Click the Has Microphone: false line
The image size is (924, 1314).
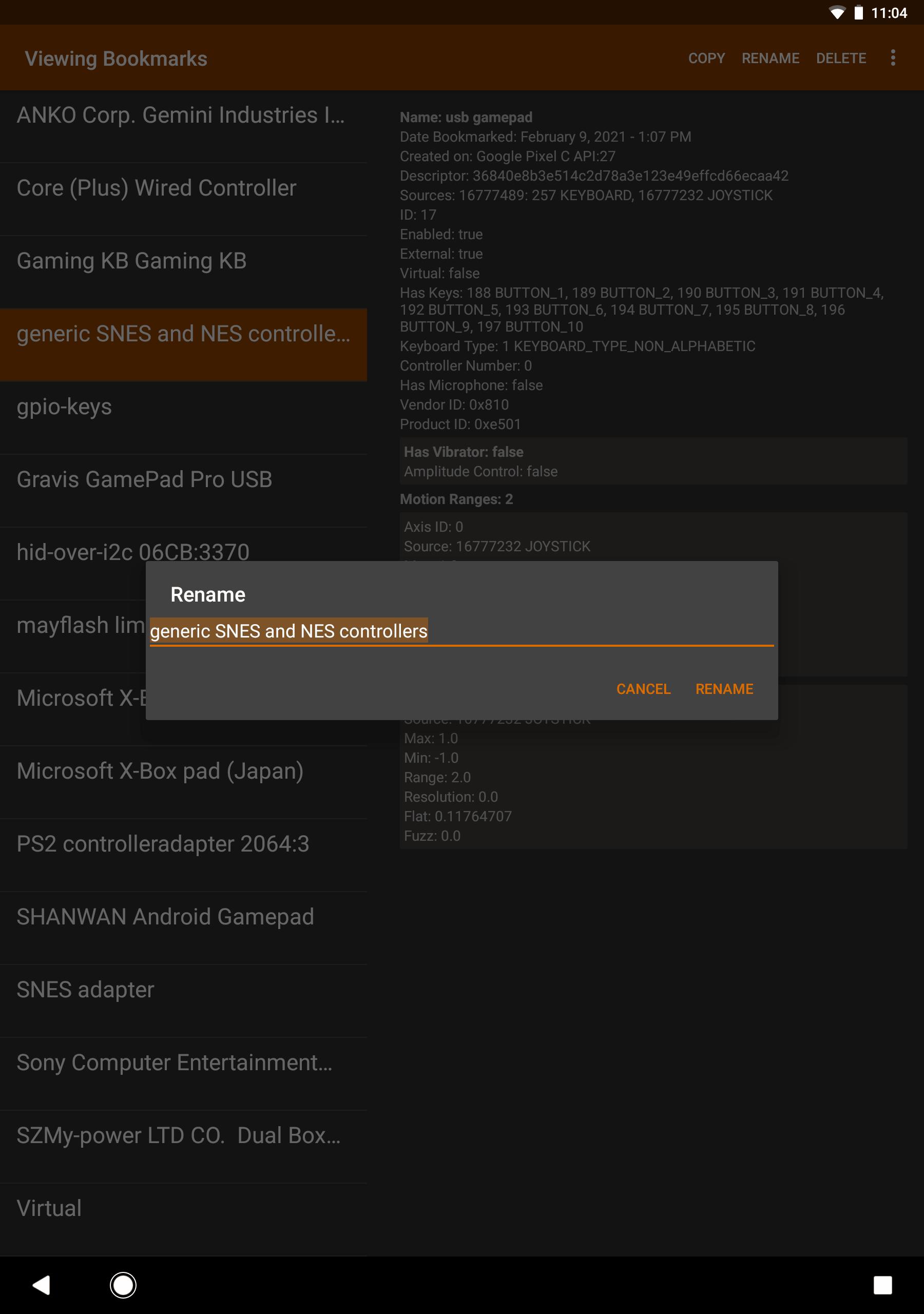(x=471, y=385)
